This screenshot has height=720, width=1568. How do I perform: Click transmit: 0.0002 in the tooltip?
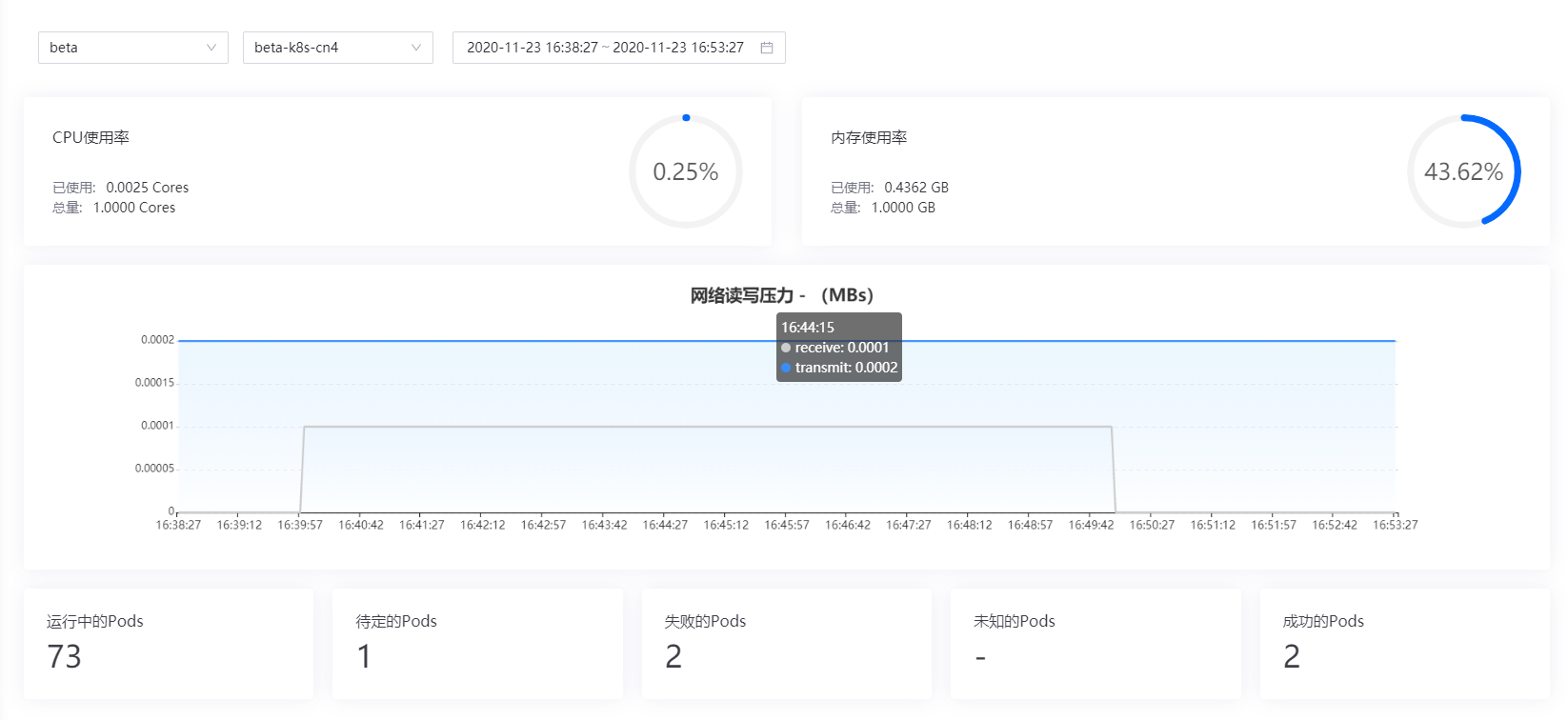click(839, 368)
